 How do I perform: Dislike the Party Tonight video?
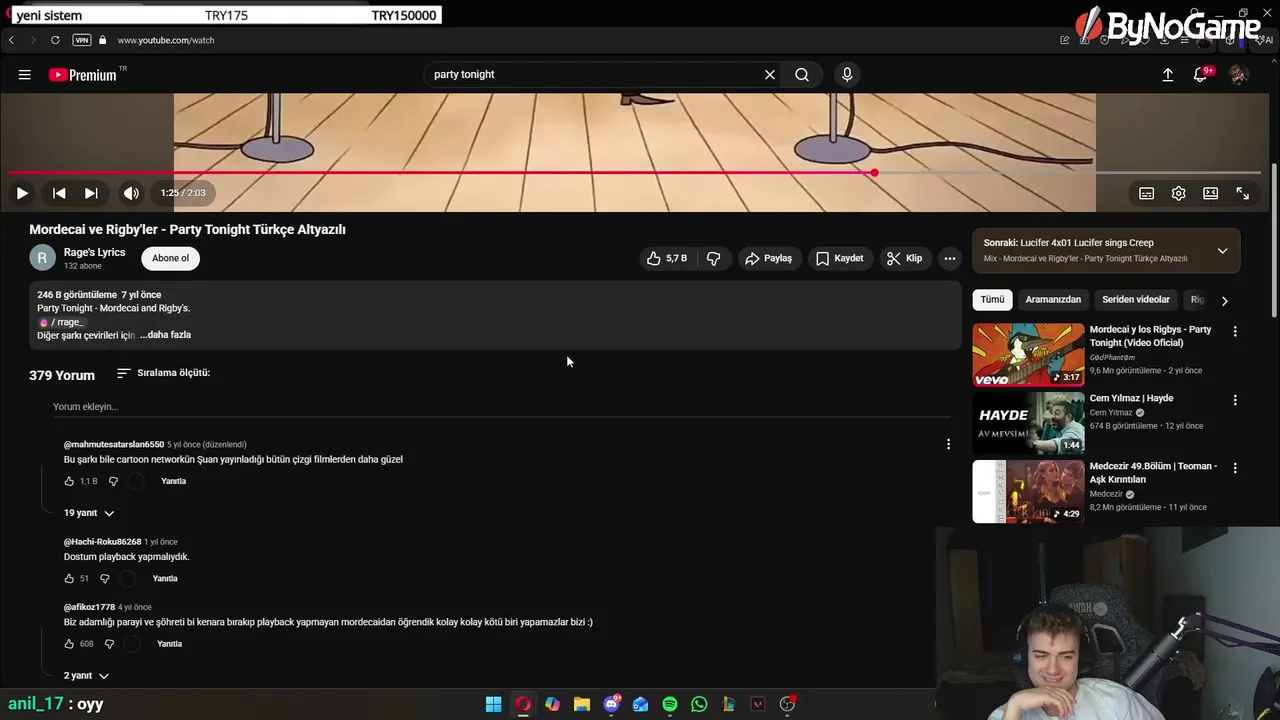714,258
